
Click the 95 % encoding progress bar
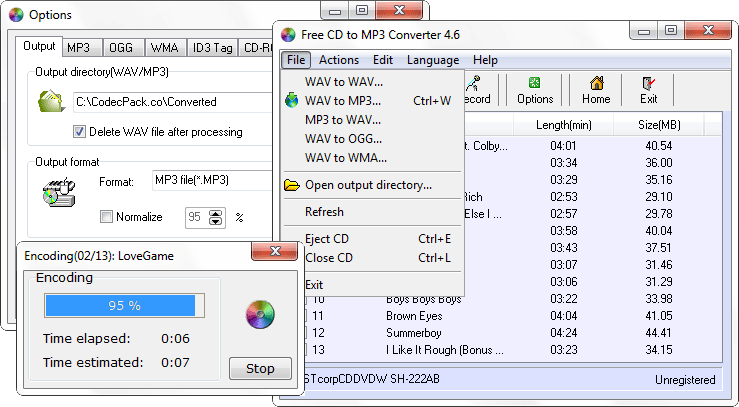click(124, 306)
